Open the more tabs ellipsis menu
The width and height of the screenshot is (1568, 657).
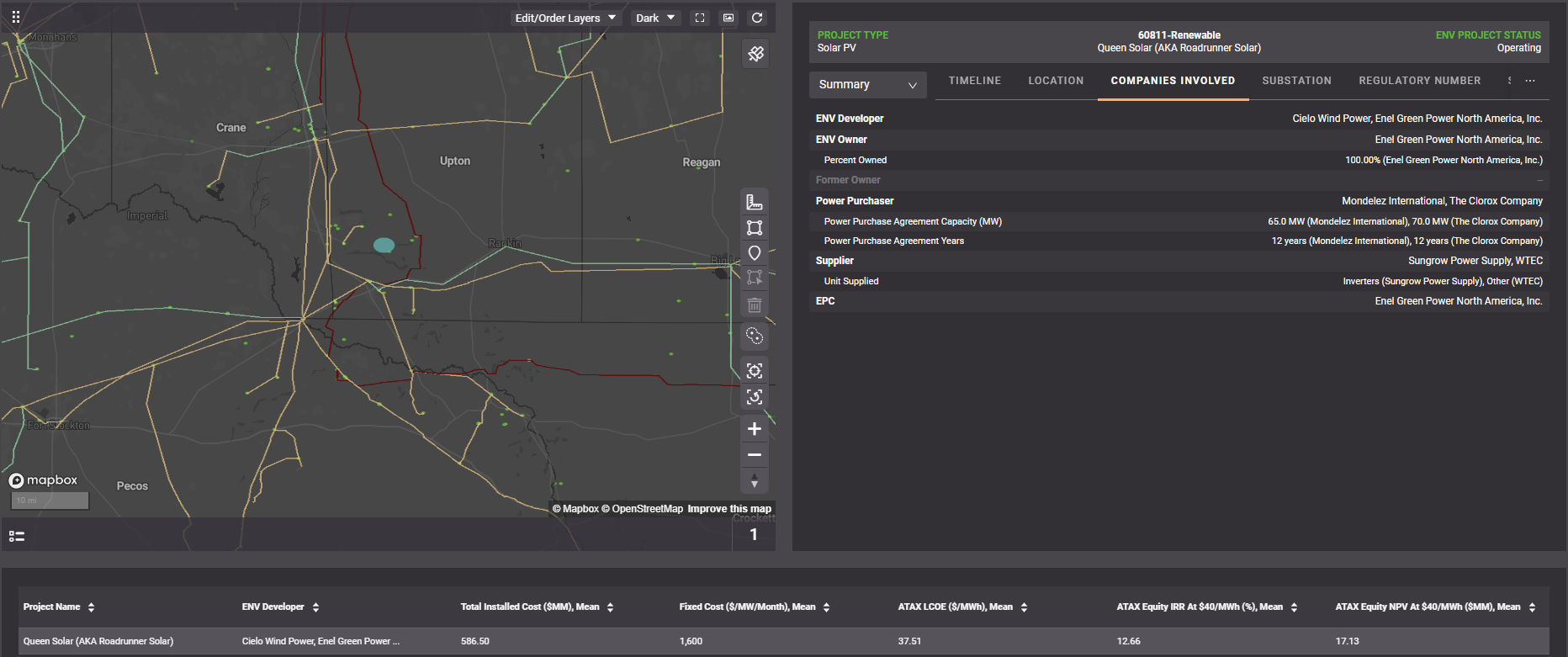tap(1530, 81)
